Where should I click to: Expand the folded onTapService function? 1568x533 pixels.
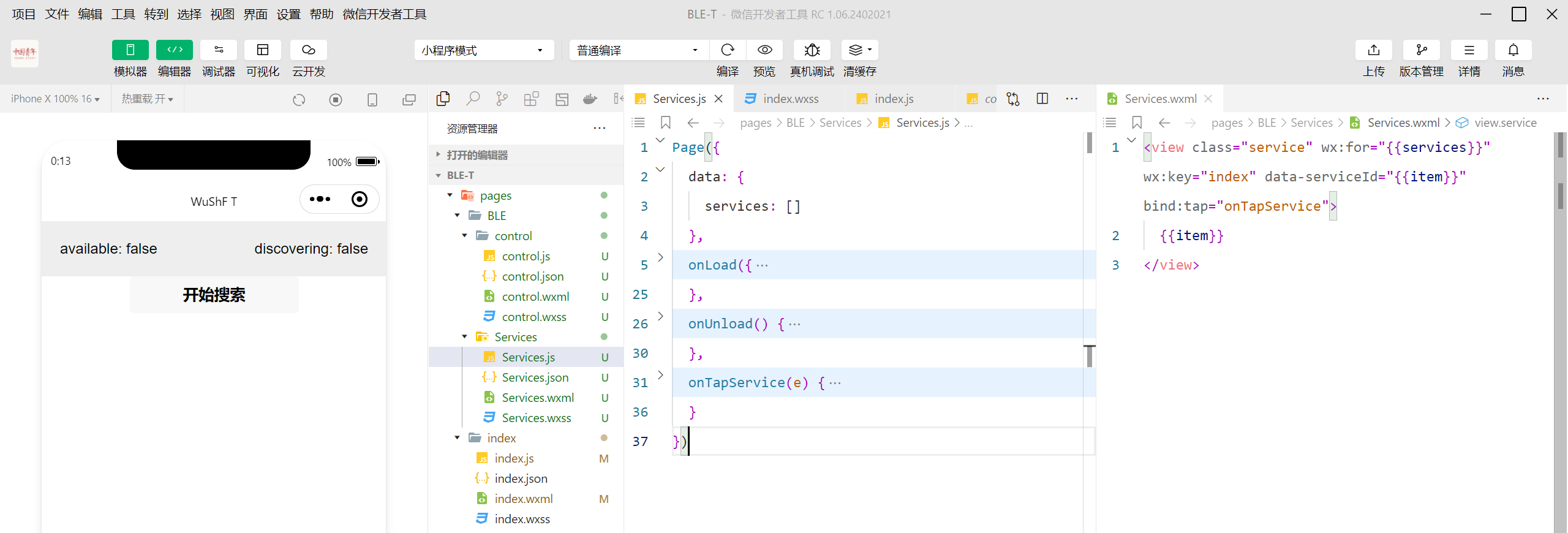pos(660,375)
